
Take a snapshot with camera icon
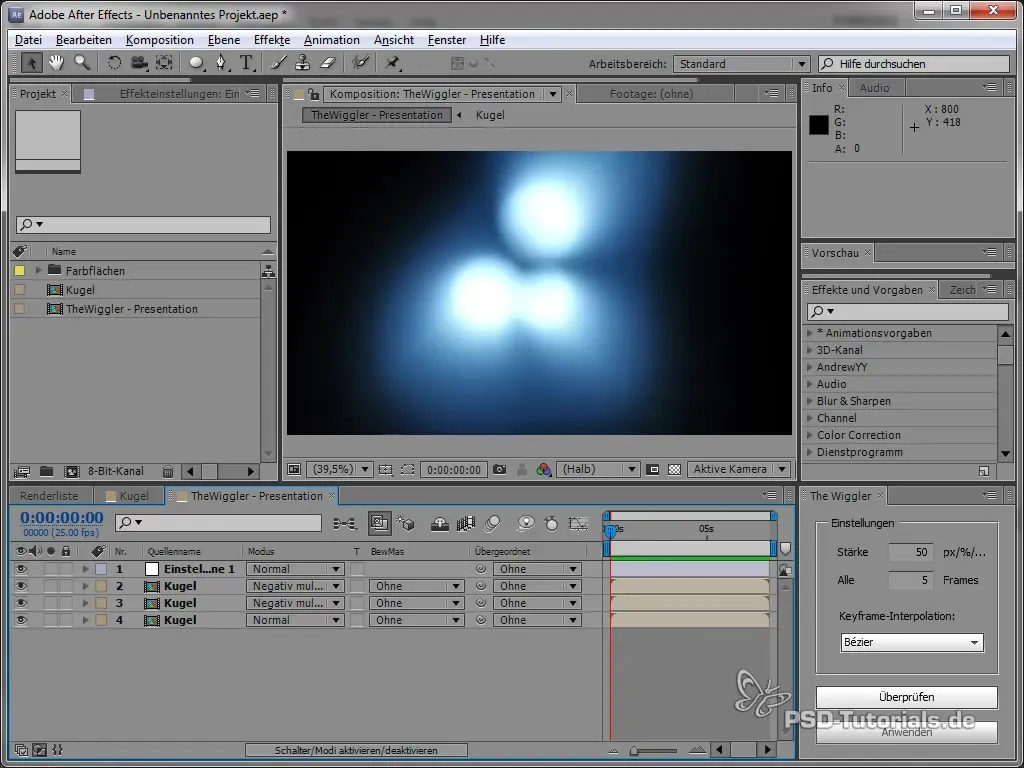[x=500, y=469]
